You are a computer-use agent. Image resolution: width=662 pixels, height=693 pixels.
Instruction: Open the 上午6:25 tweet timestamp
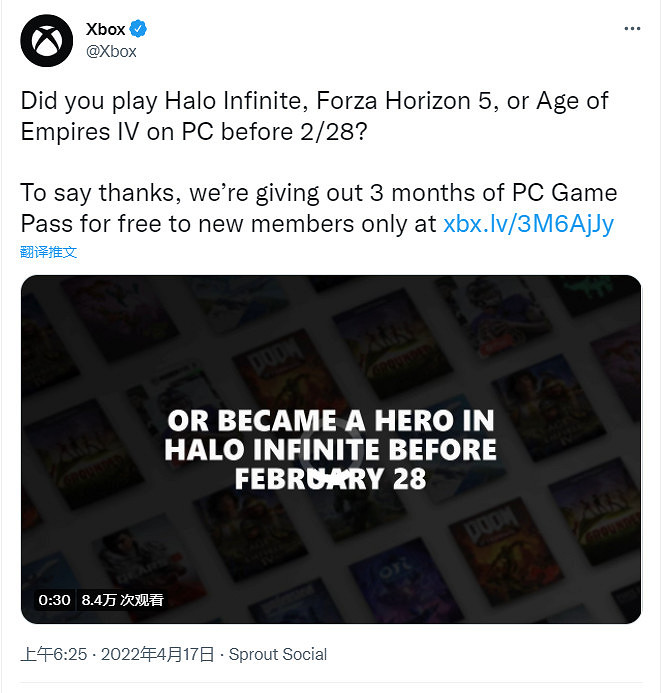pyautogui.click(x=54, y=655)
